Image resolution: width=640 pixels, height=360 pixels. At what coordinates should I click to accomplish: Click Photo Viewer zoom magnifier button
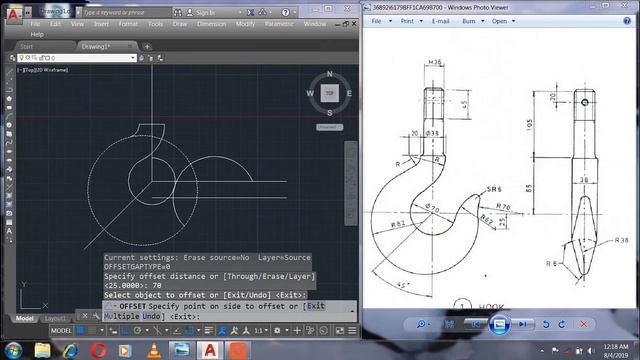[420, 324]
